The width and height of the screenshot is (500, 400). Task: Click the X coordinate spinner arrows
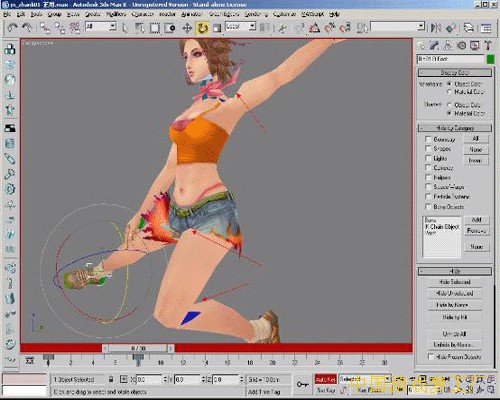point(165,379)
